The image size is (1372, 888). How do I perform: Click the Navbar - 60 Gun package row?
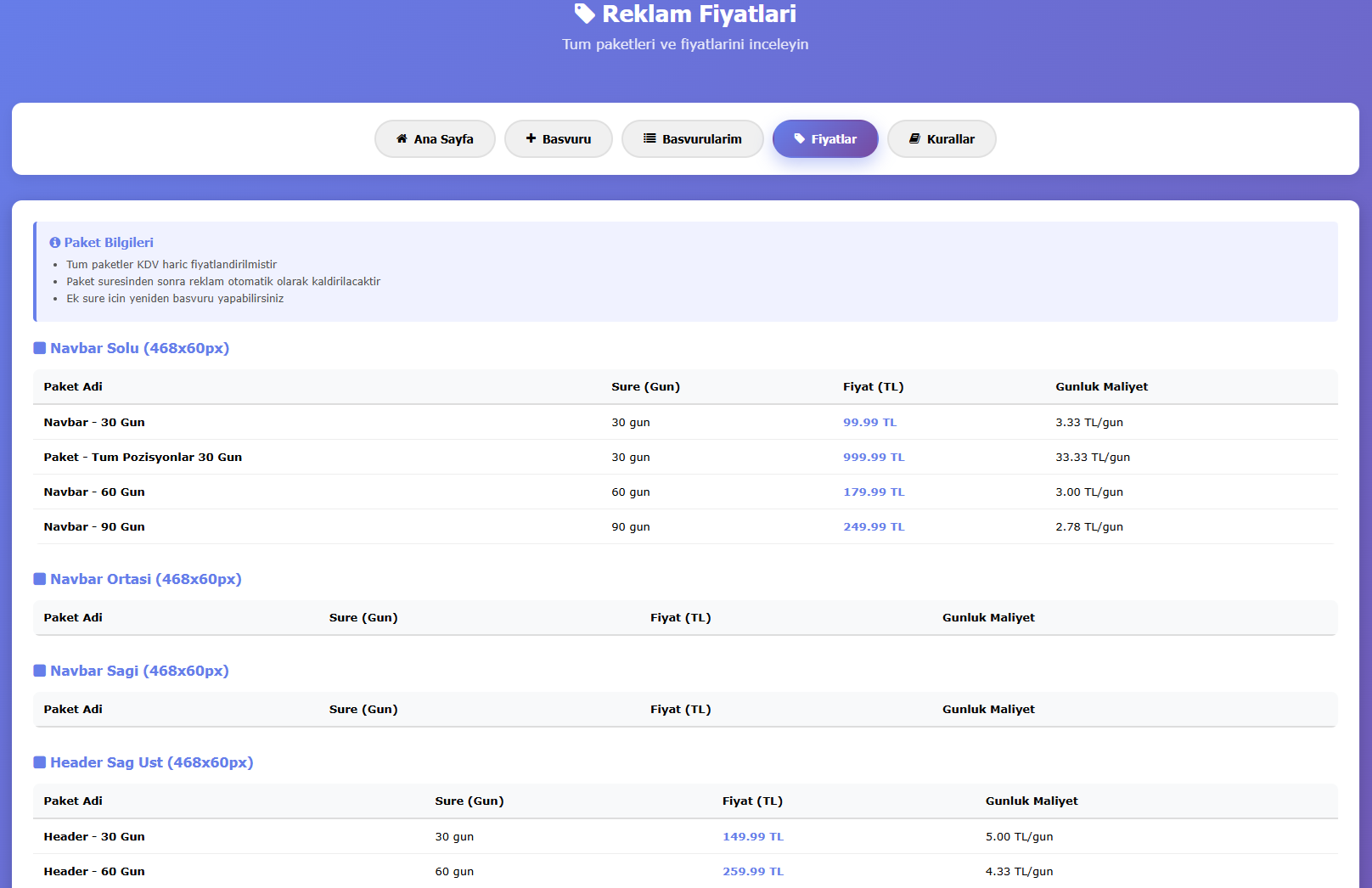pyautogui.click(x=94, y=492)
